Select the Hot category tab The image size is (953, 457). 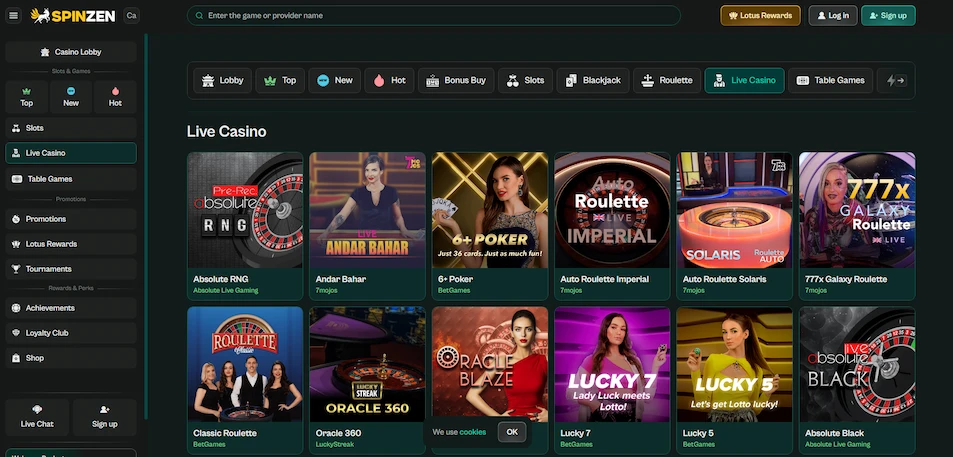click(x=390, y=80)
